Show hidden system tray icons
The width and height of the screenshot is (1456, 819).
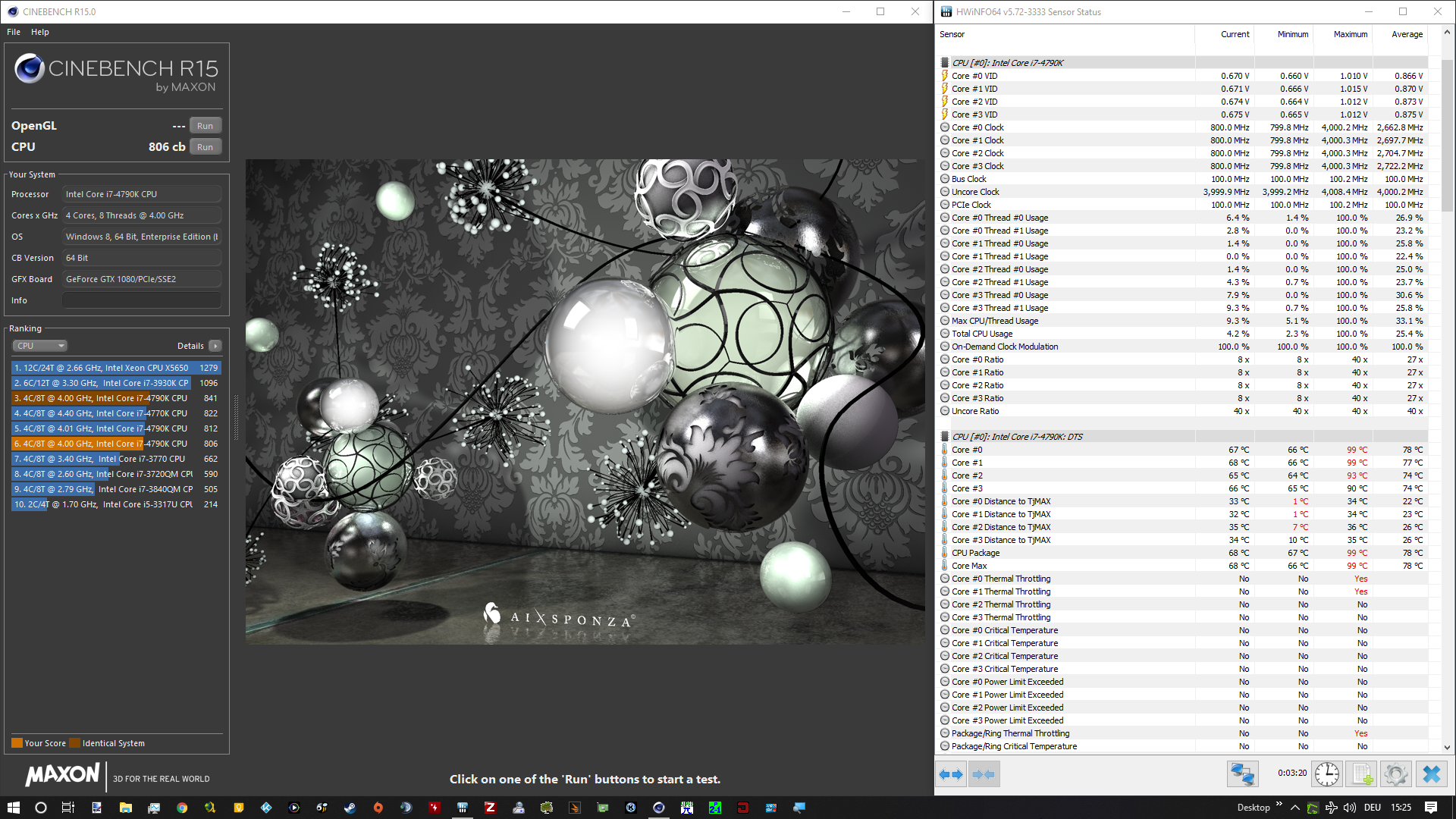pyautogui.click(x=1294, y=808)
